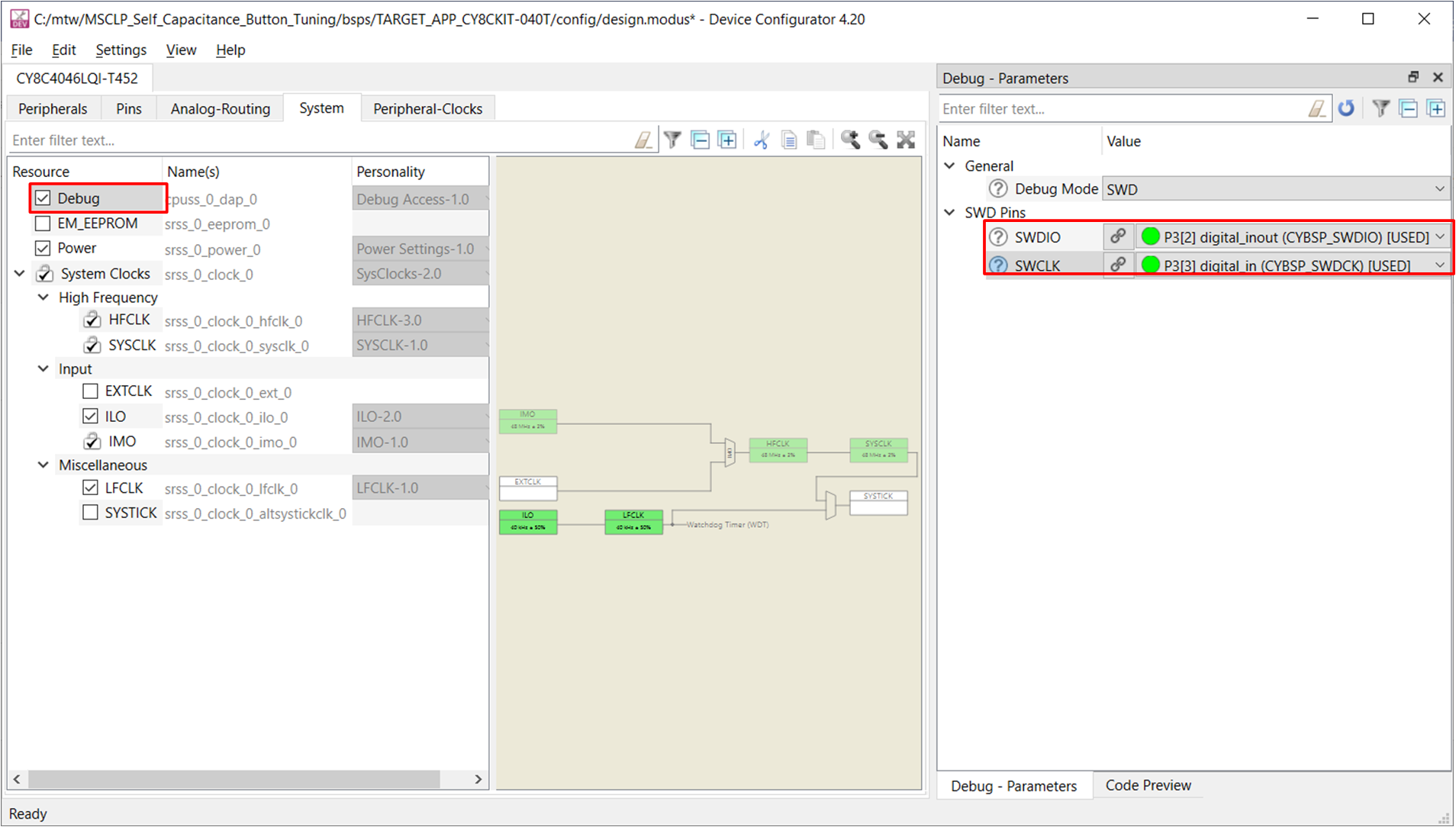Reset parameters with the blue refresh arrow
The width and height of the screenshot is (1456, 827).
pyautogui.click(x=1346, y=108)
